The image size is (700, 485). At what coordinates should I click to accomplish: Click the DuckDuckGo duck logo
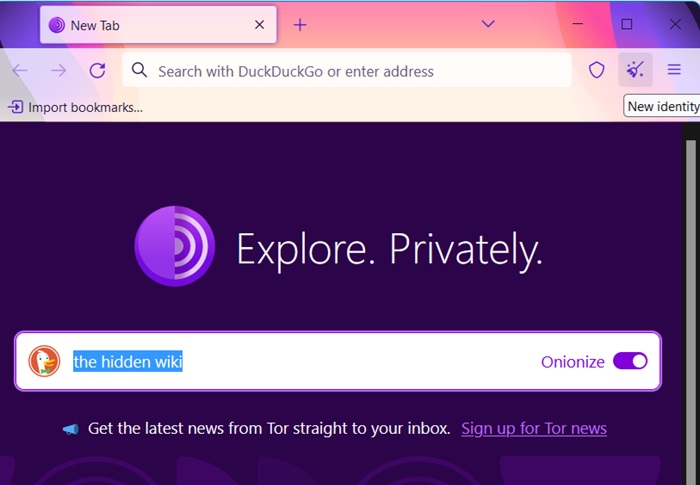click(44, 361)
